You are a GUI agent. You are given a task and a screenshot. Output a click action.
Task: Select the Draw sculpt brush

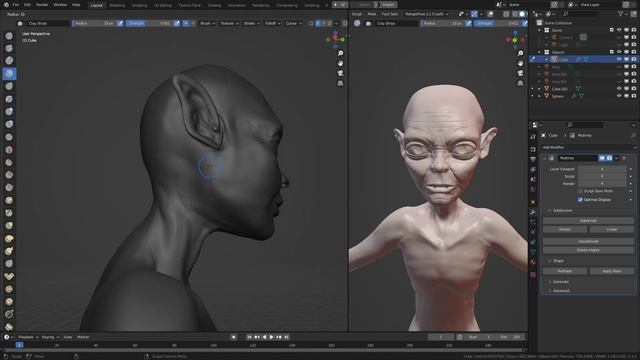(9, 36)
